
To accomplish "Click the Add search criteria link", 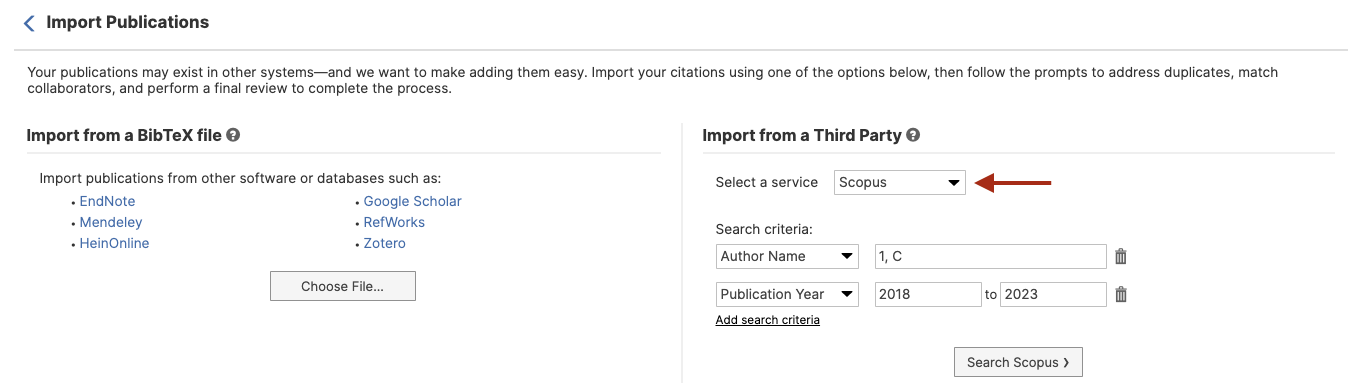I will pos(768,320).
